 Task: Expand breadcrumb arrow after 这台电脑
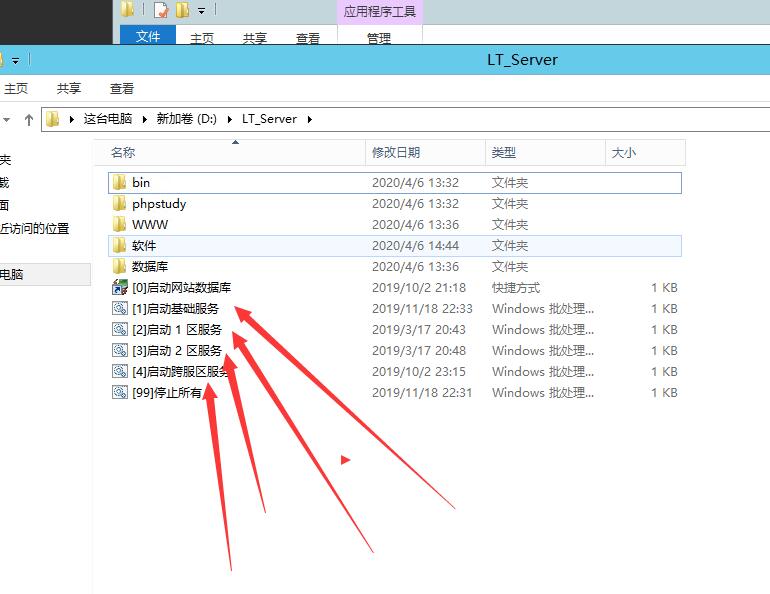tap(144, 119)
